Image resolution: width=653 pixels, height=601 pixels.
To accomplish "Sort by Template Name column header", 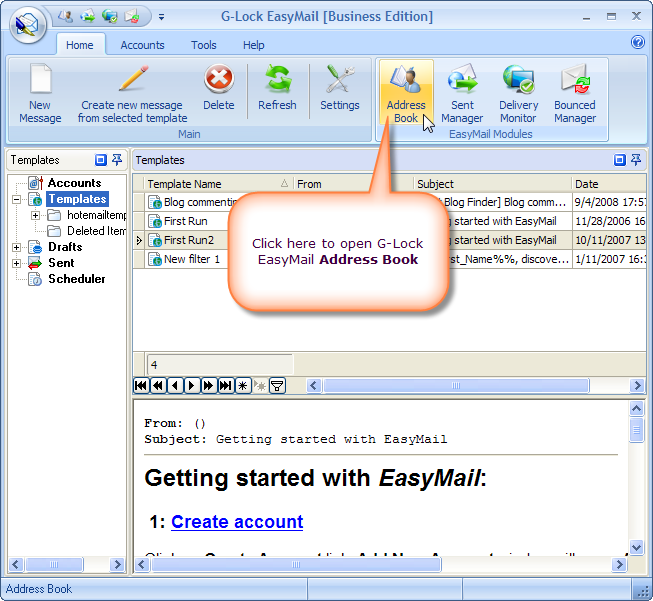I will click(x=218, y=184).
